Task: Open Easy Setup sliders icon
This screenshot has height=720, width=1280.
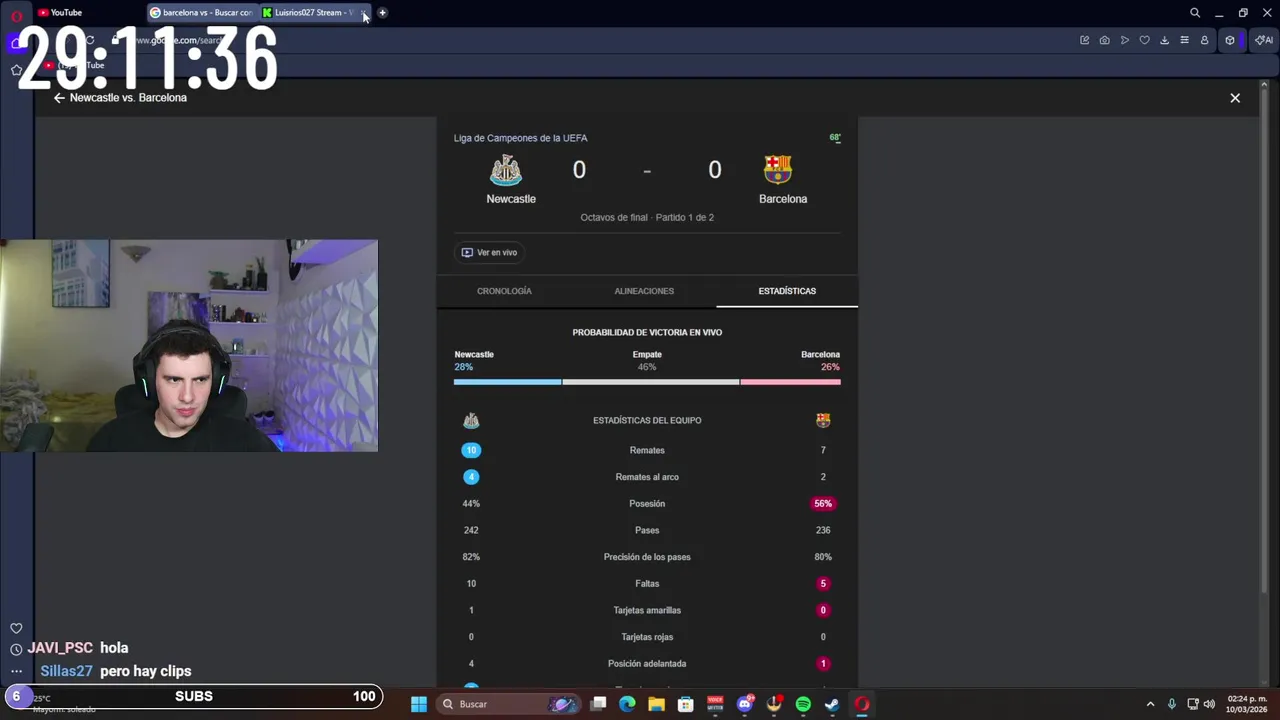Action: (x=1184, y=40)
